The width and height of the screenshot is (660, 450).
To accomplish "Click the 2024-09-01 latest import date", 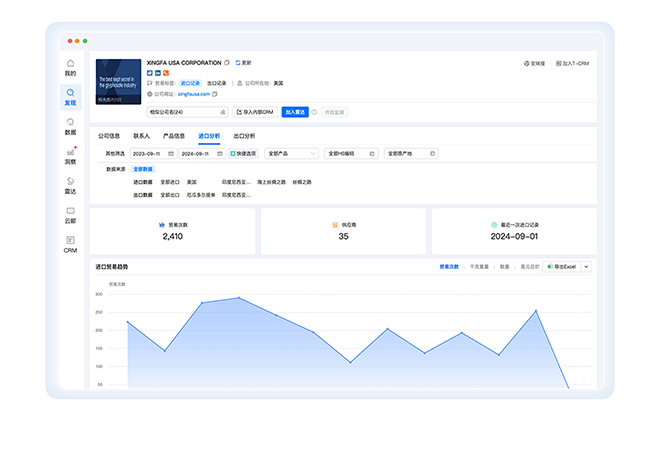I will 514,237.
